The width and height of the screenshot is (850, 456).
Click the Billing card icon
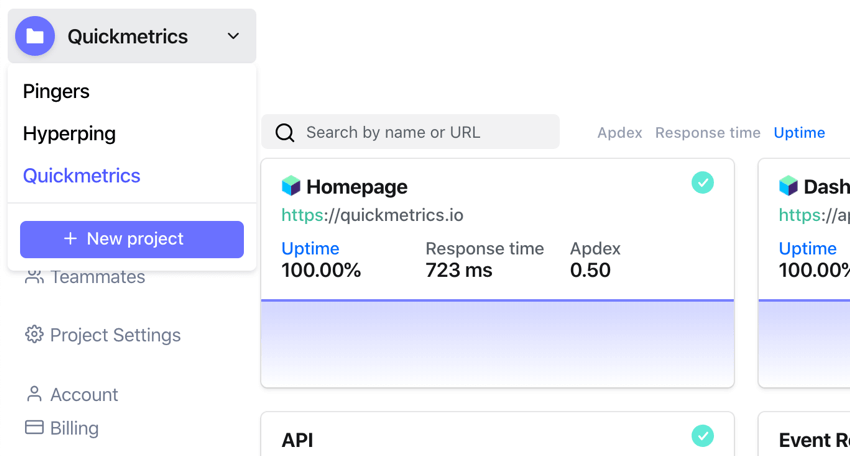point(34,427)
